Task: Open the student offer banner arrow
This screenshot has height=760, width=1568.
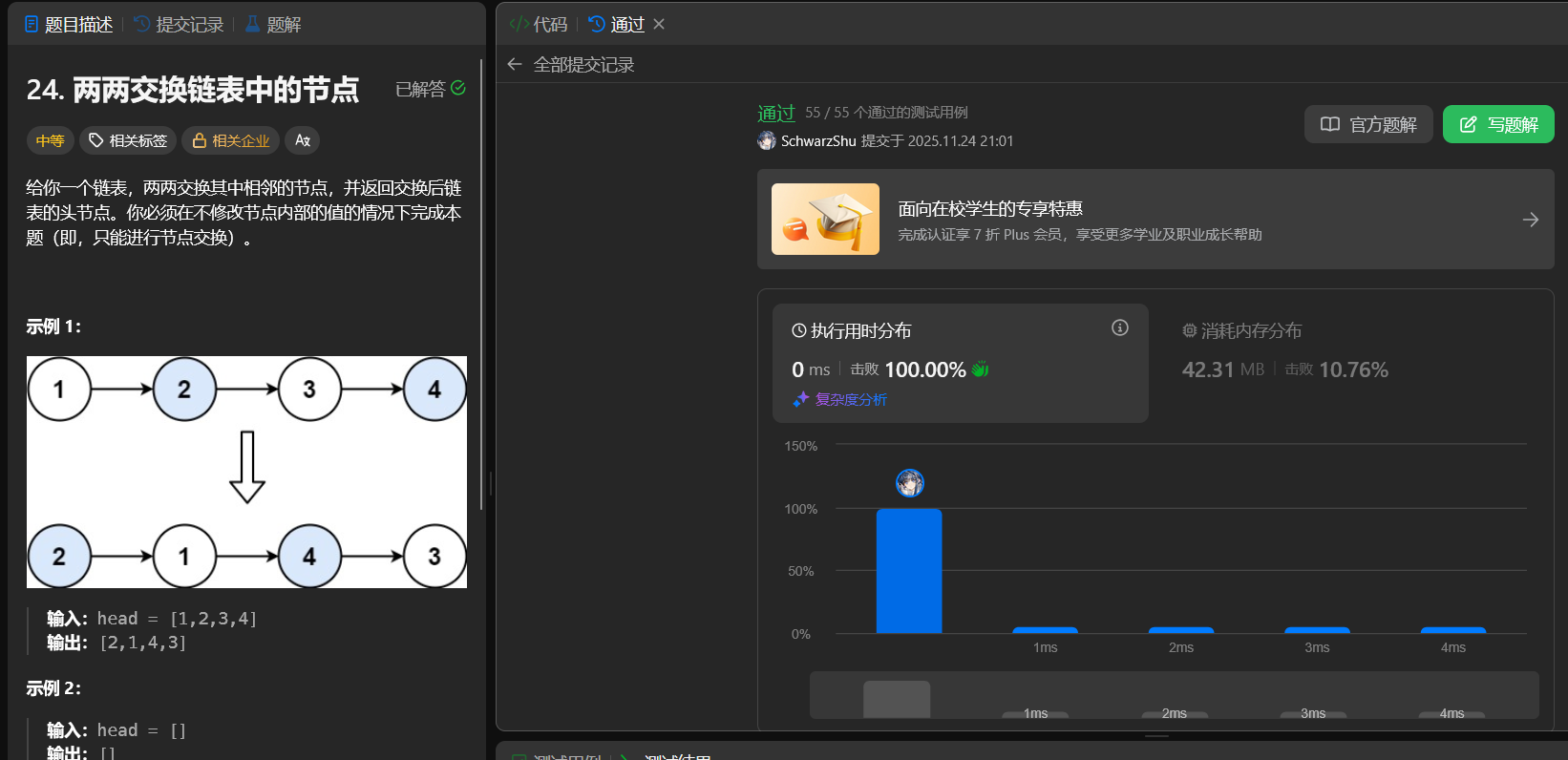Action: 1530,220
